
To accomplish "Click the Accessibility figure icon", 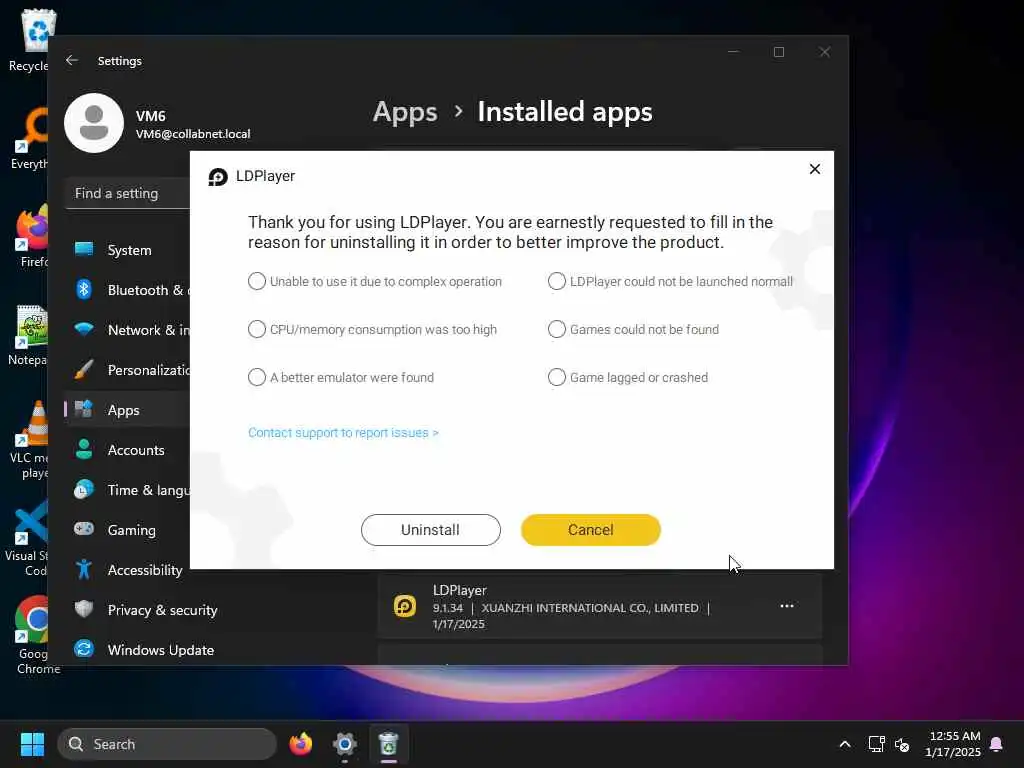I will coord(84,569).
